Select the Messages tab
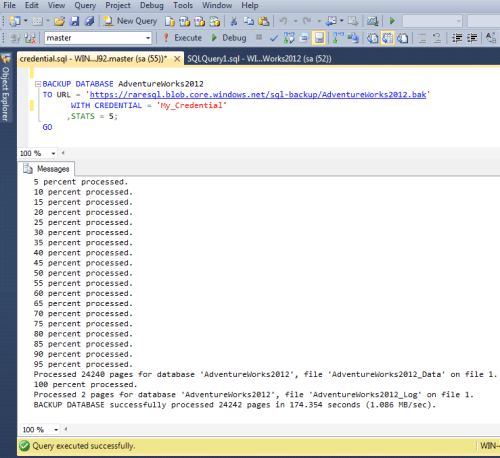This screenshot has height=458, width=500. (47, 169)
